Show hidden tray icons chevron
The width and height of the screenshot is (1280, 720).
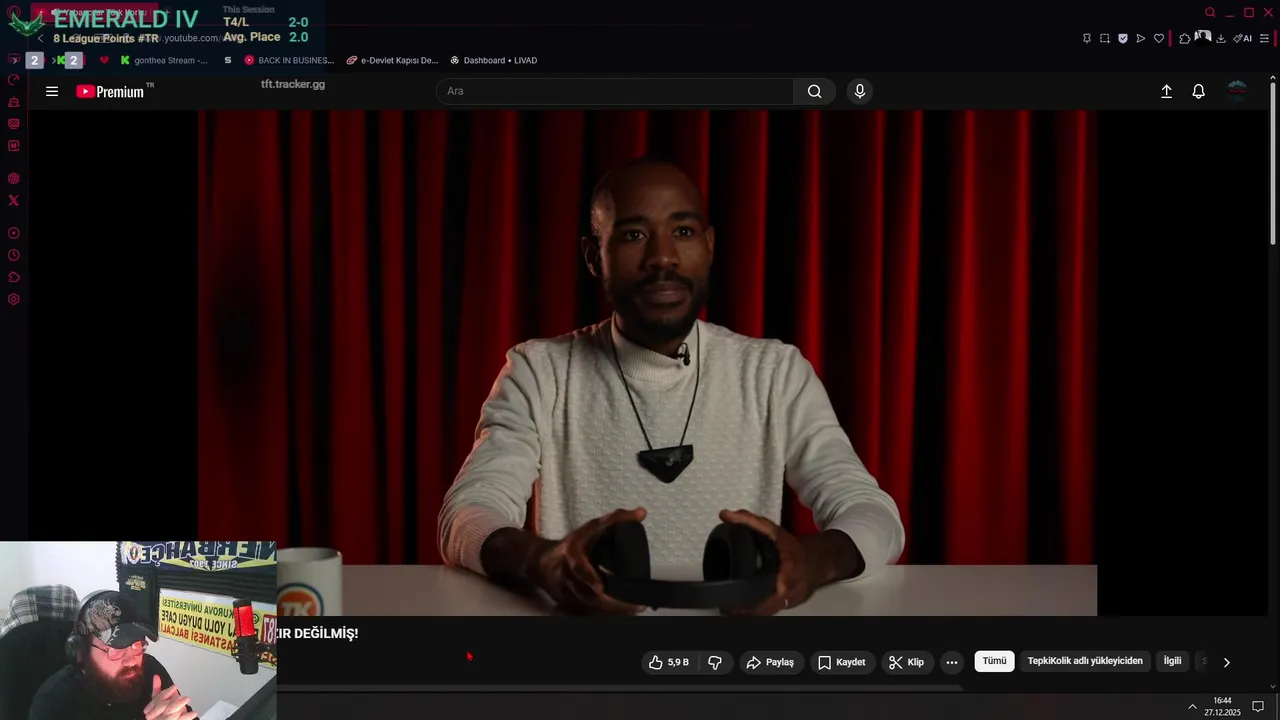tap(1192, 707)
